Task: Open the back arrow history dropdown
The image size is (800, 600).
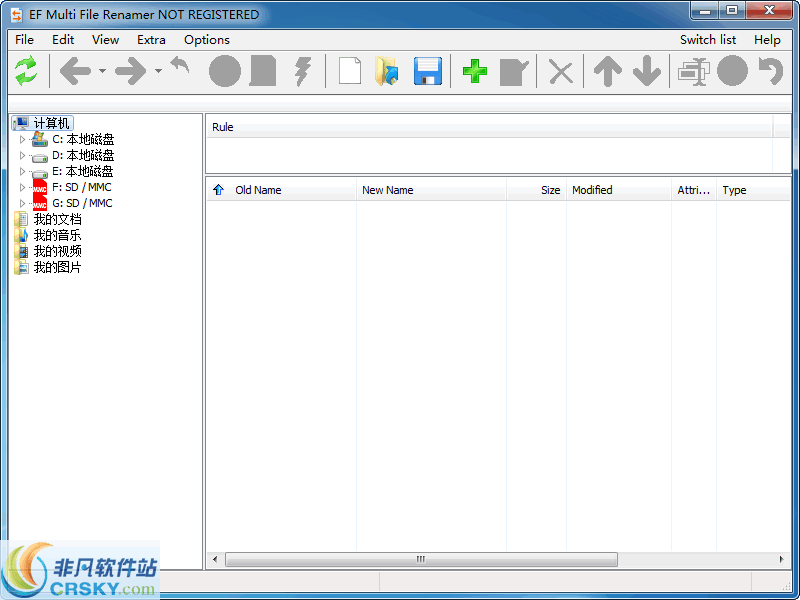Action: click(103, 71)
